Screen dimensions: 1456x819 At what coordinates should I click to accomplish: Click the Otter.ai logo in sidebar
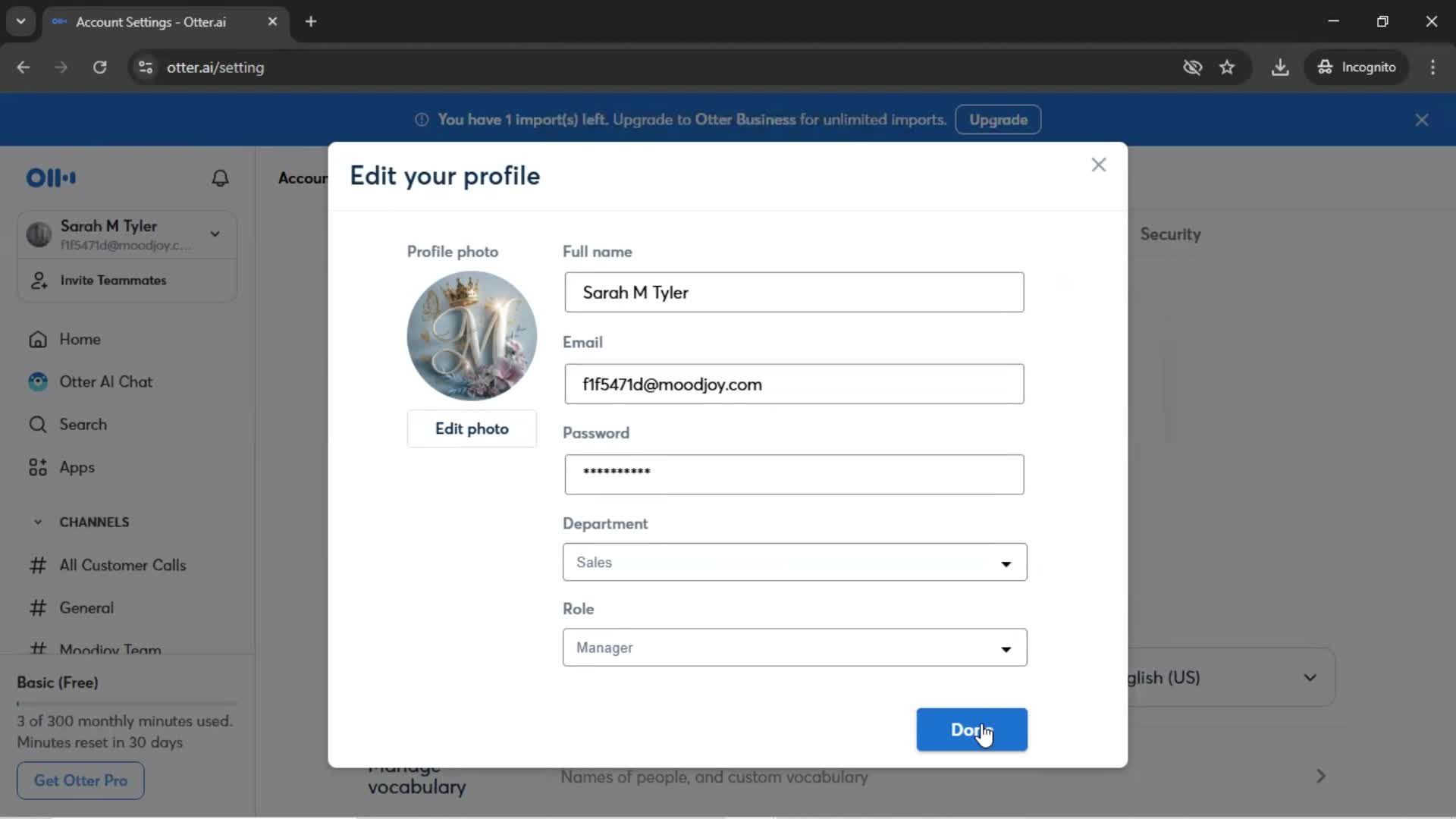pyautogui.click(x=51, y=177)
